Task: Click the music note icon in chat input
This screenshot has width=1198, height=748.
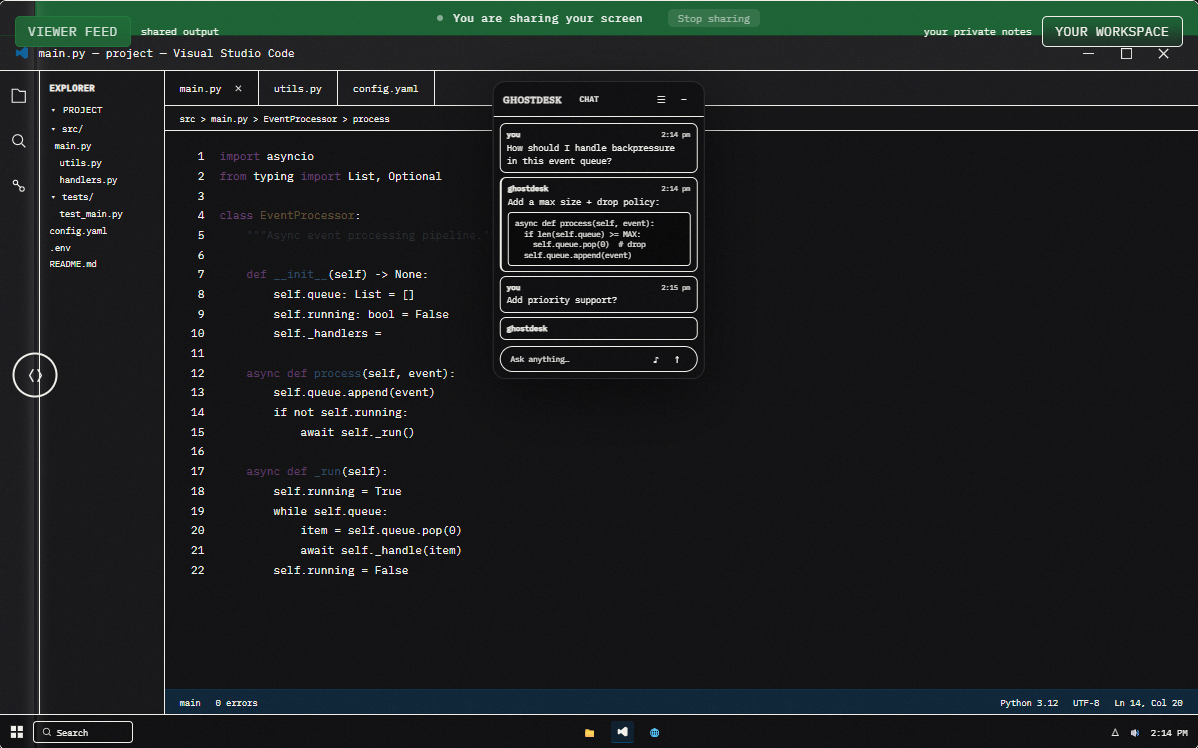Action: 656,360
